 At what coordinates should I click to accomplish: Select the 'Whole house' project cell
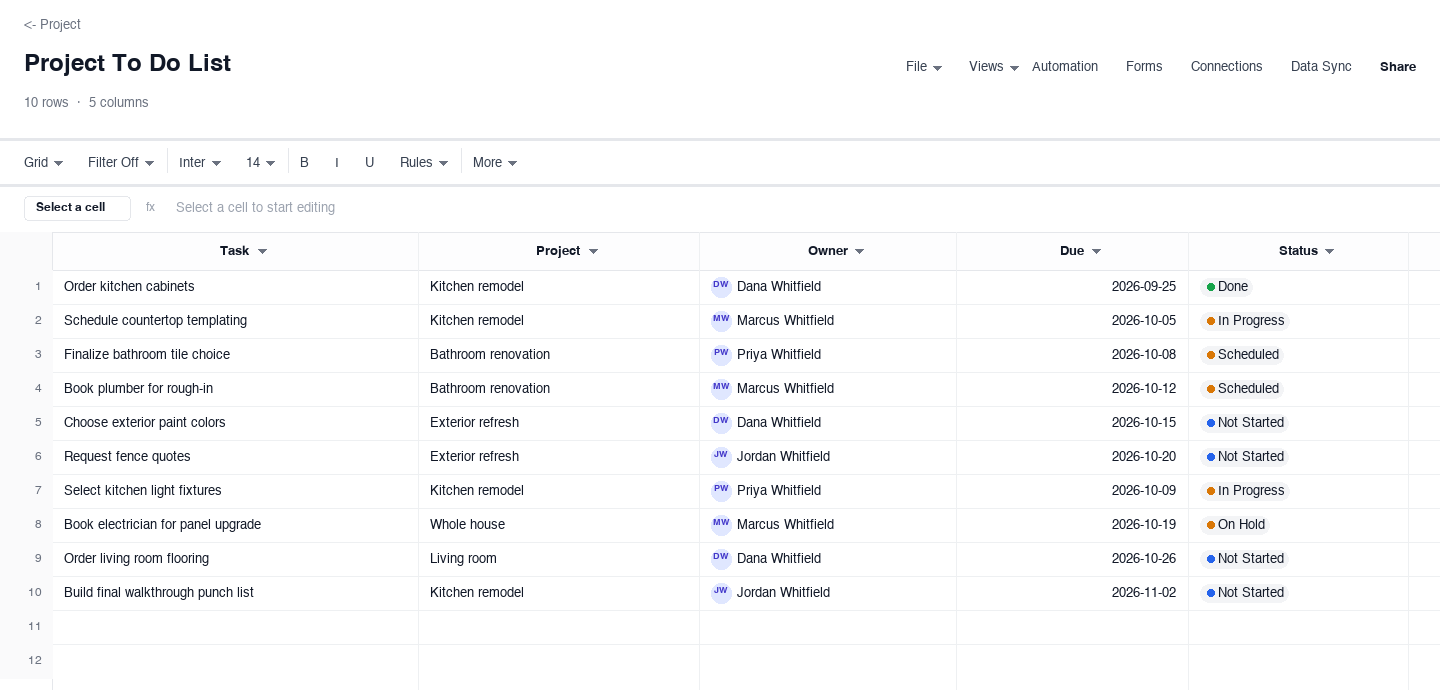click(559, 525)
